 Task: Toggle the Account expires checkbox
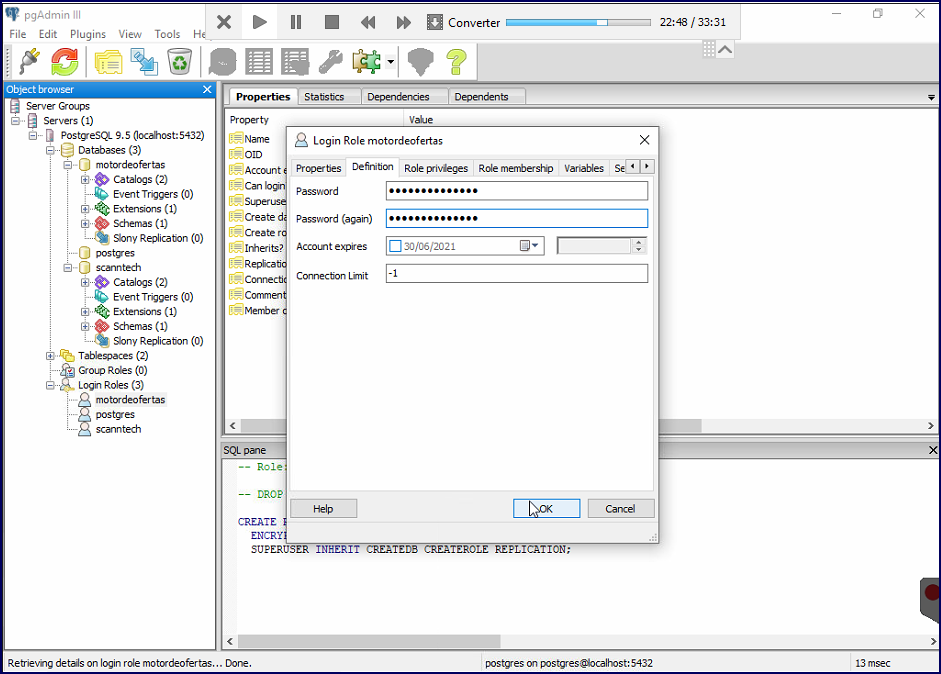[395, 246]
